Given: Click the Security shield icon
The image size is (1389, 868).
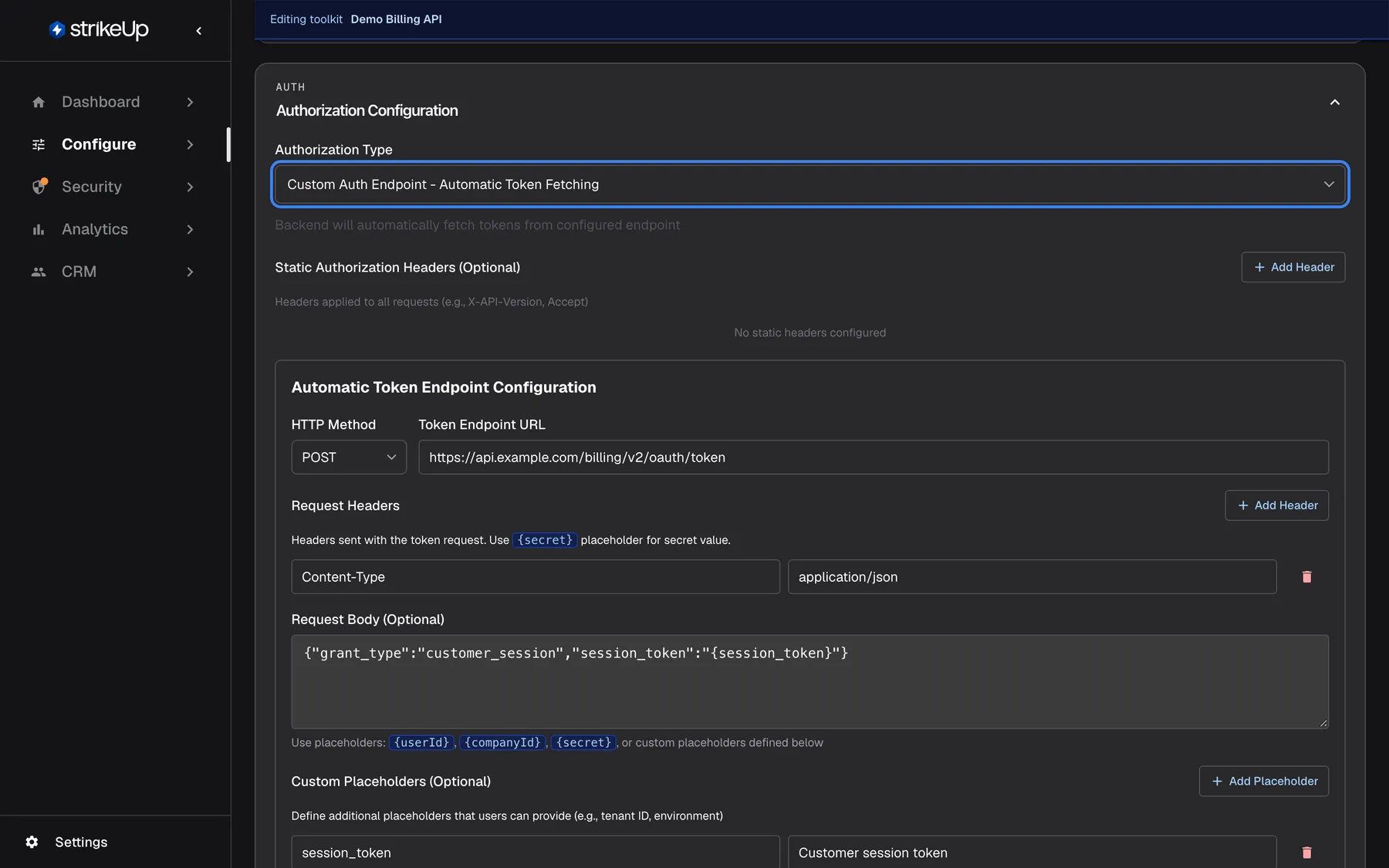Looking at the screenshot, I should point(39,187).
